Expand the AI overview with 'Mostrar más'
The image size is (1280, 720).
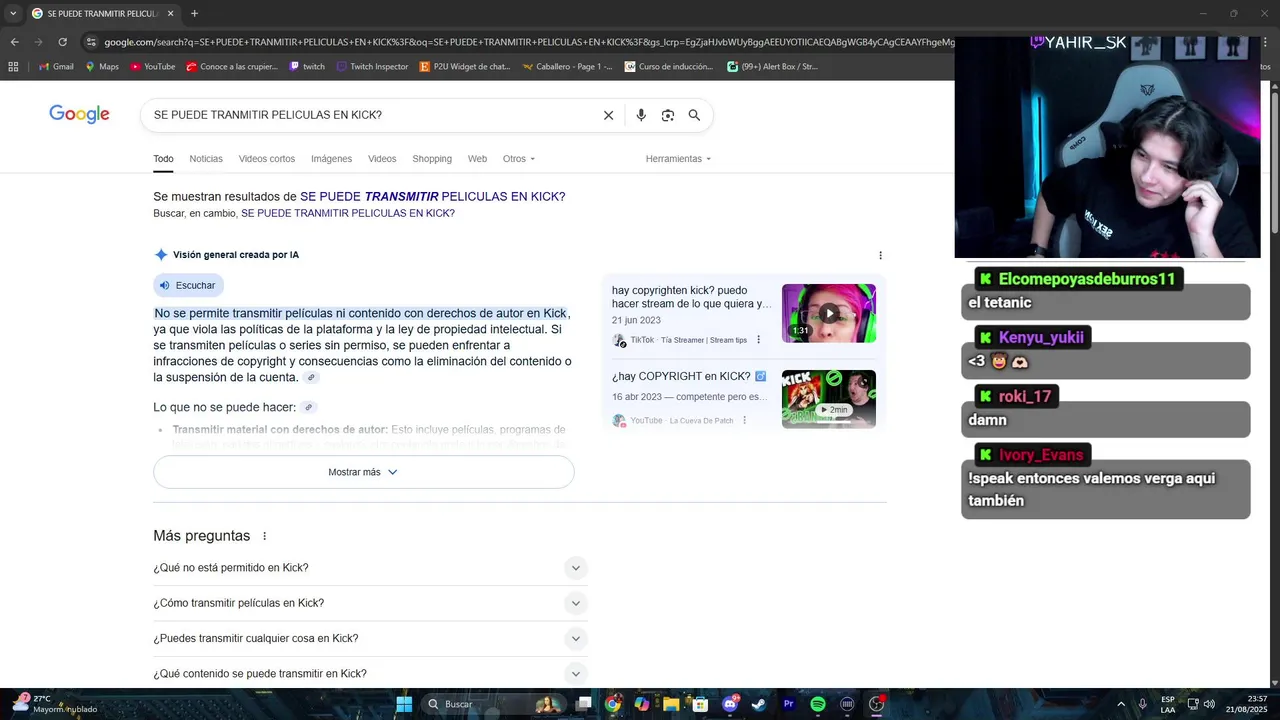363,472
